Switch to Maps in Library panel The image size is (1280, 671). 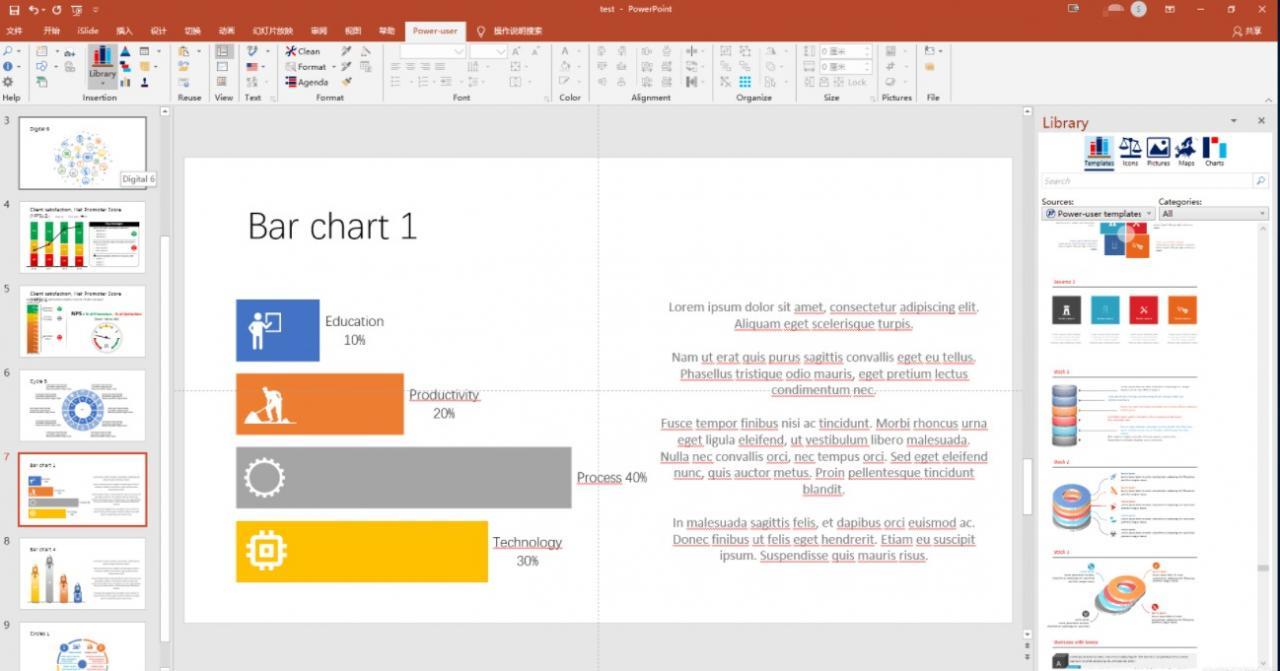[1186, 151]
